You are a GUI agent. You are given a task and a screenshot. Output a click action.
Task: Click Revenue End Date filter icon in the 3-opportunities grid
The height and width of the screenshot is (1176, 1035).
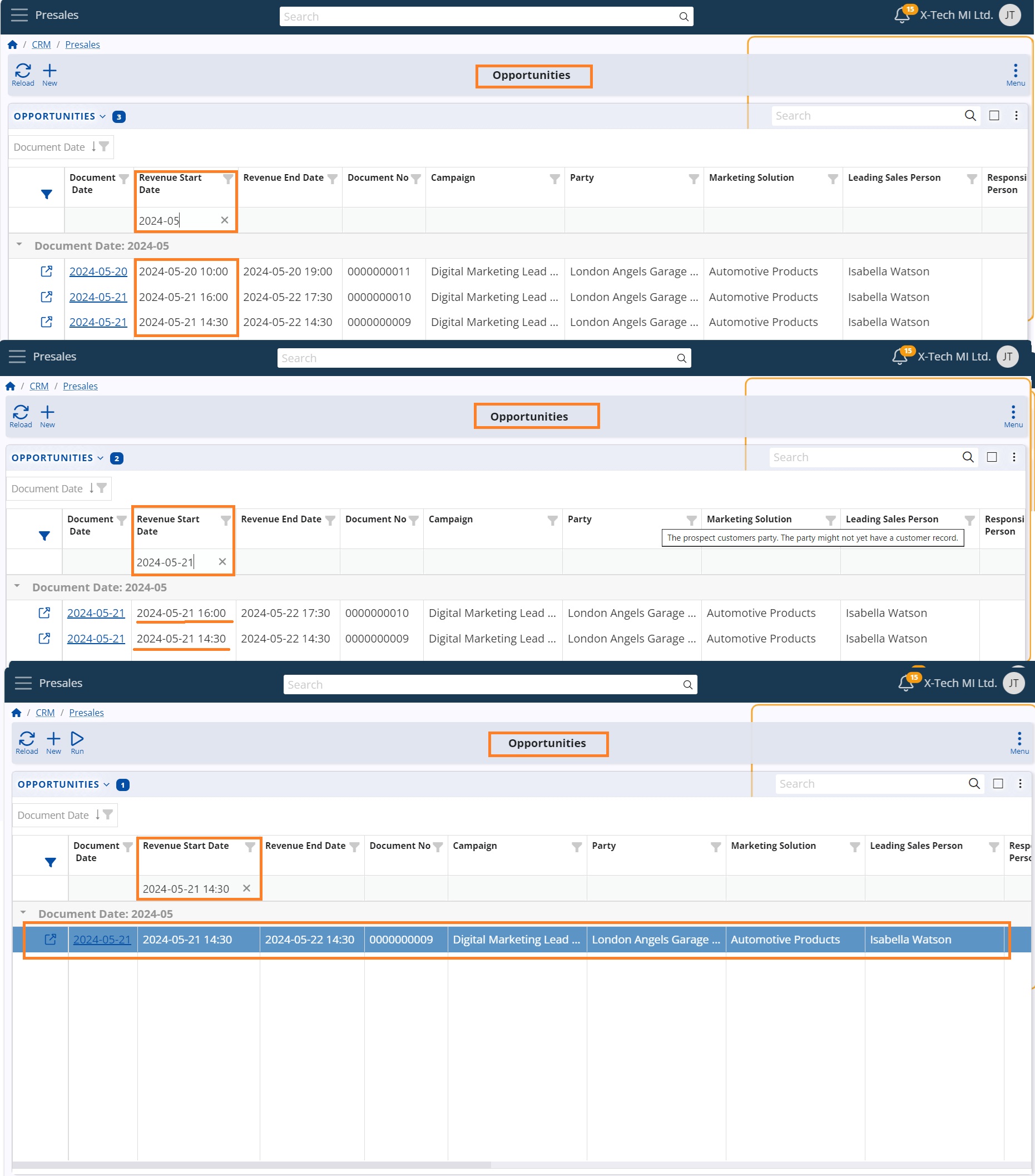(333, 179)
